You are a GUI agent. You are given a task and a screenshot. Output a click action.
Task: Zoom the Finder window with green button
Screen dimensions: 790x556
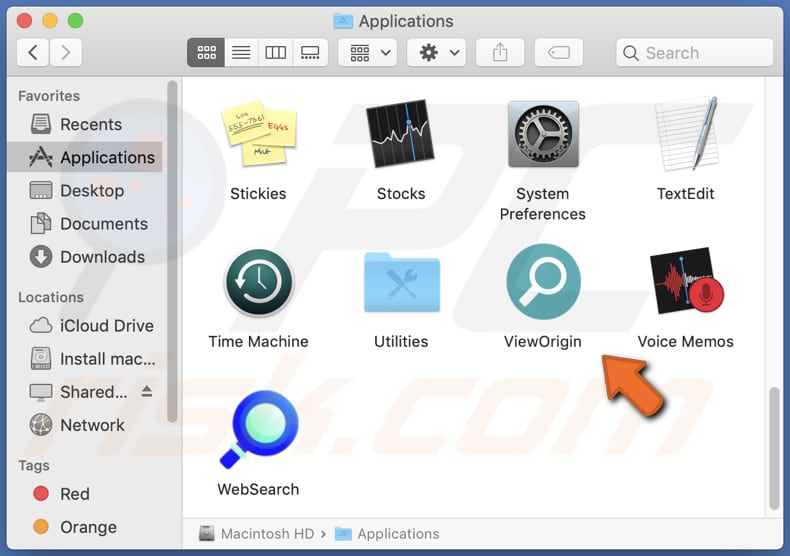(x=76, y=21)
